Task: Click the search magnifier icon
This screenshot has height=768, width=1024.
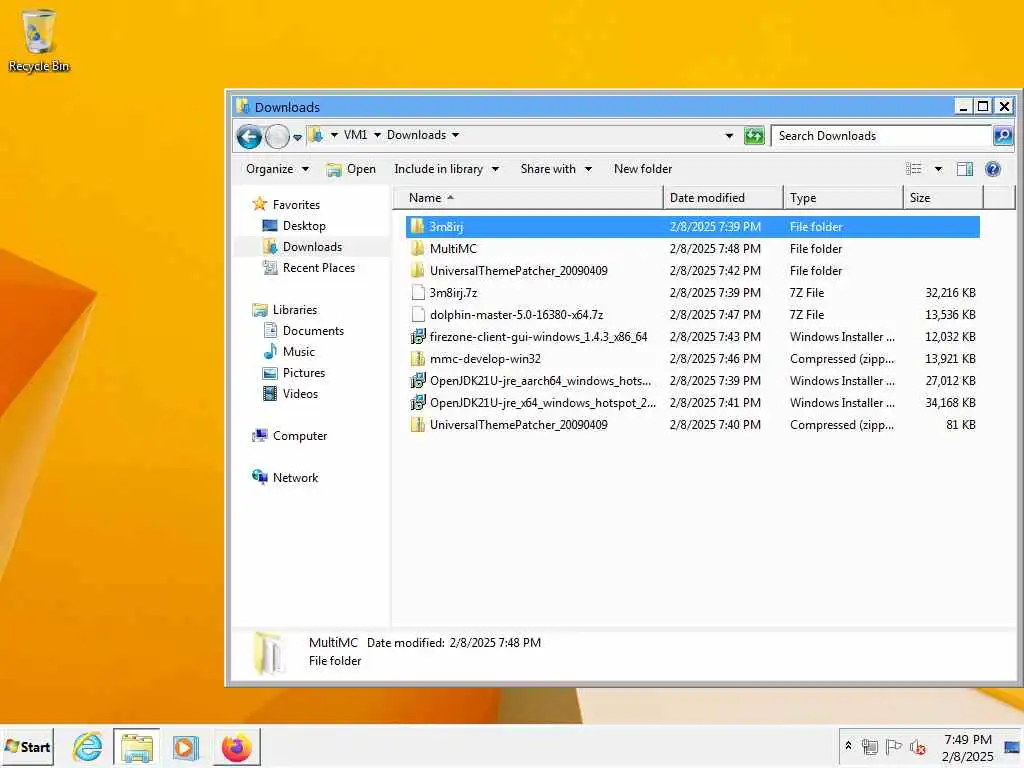Action: pyautogui.click(x=1002, y=136)
